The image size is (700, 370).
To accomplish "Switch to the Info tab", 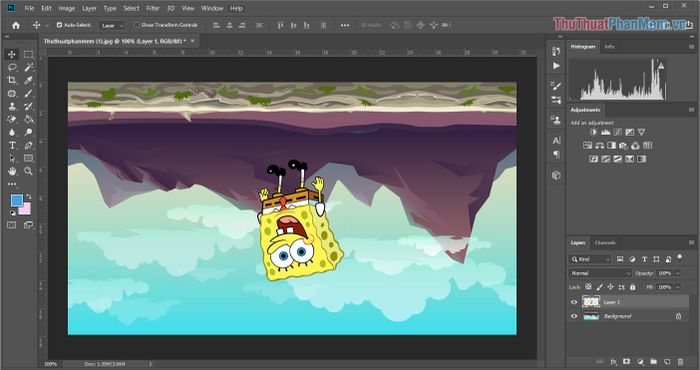I will pyautogui.click(x=609, y=46).
